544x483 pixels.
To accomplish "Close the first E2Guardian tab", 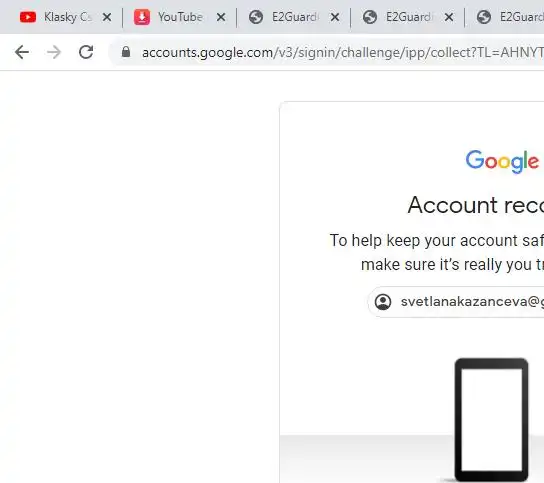I will point(335,17).
